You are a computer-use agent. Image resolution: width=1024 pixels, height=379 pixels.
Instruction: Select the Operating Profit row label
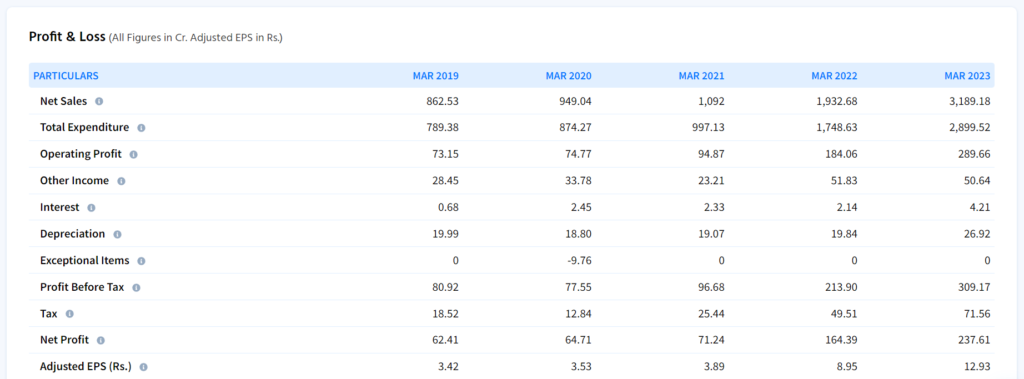coord(81,154)
